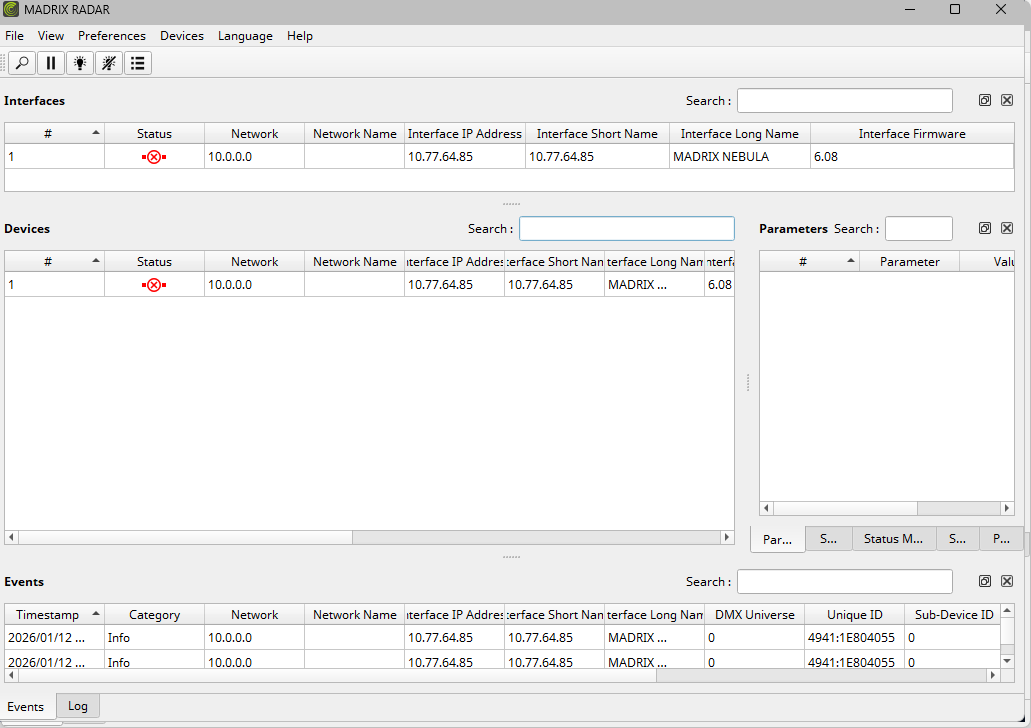Open the Devices menu
Image resolution: width=1031 pixels, height=728 pixels.
182,36
